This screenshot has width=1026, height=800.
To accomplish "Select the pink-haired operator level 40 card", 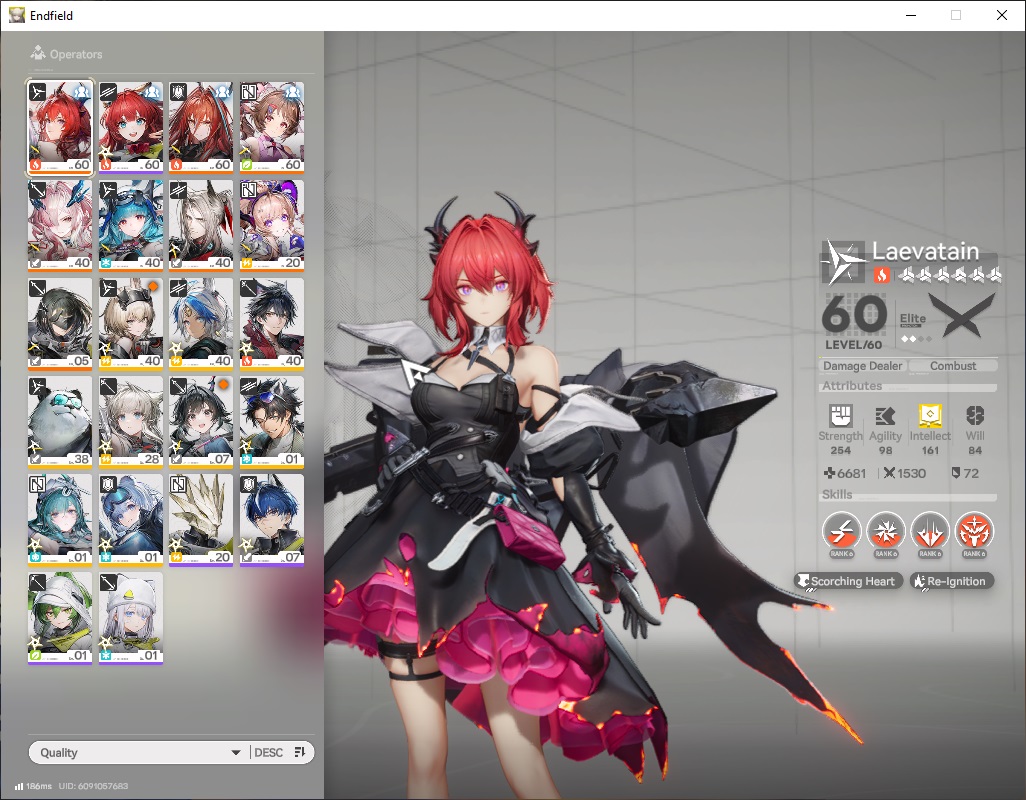I will tap(60, 226).
